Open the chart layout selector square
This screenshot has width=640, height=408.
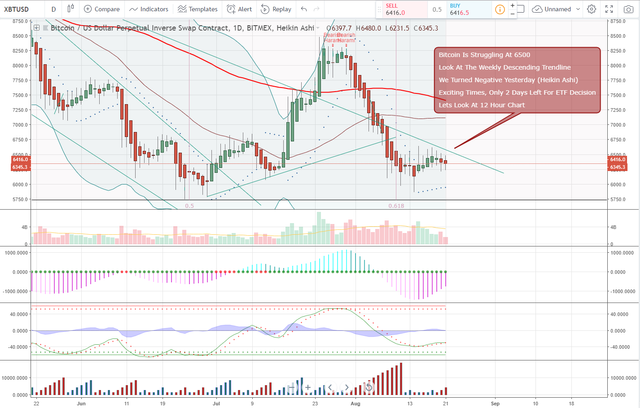click(x=521, y=9)
